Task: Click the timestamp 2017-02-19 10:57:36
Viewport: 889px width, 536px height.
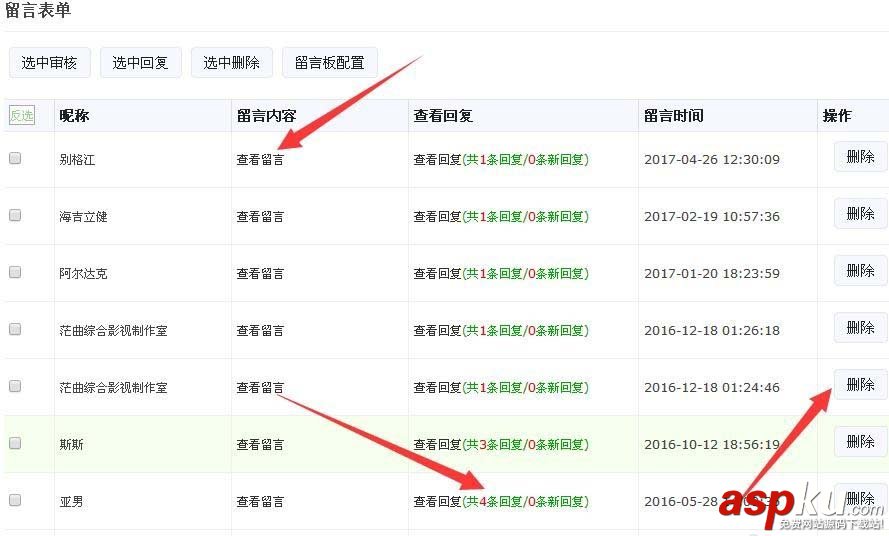Action: (x=712, y=217)
